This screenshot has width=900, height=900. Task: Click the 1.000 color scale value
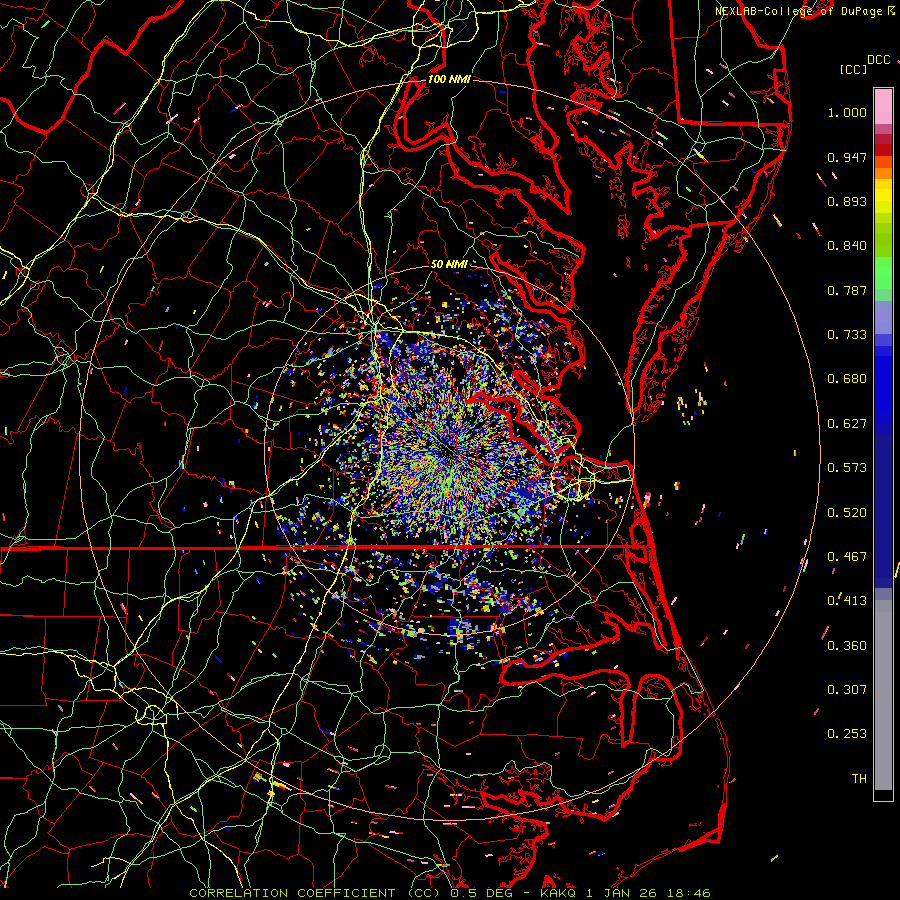pyautogui.click(x=847, y=112)
